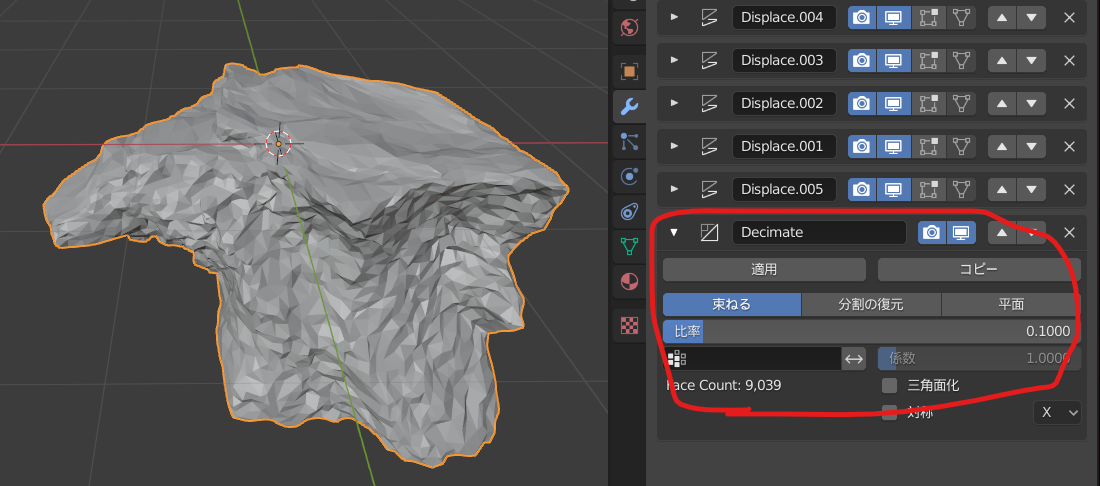Toggle cage editing for Displace.001
This screenshot has height=486, width=1100.
coord(962,147)
